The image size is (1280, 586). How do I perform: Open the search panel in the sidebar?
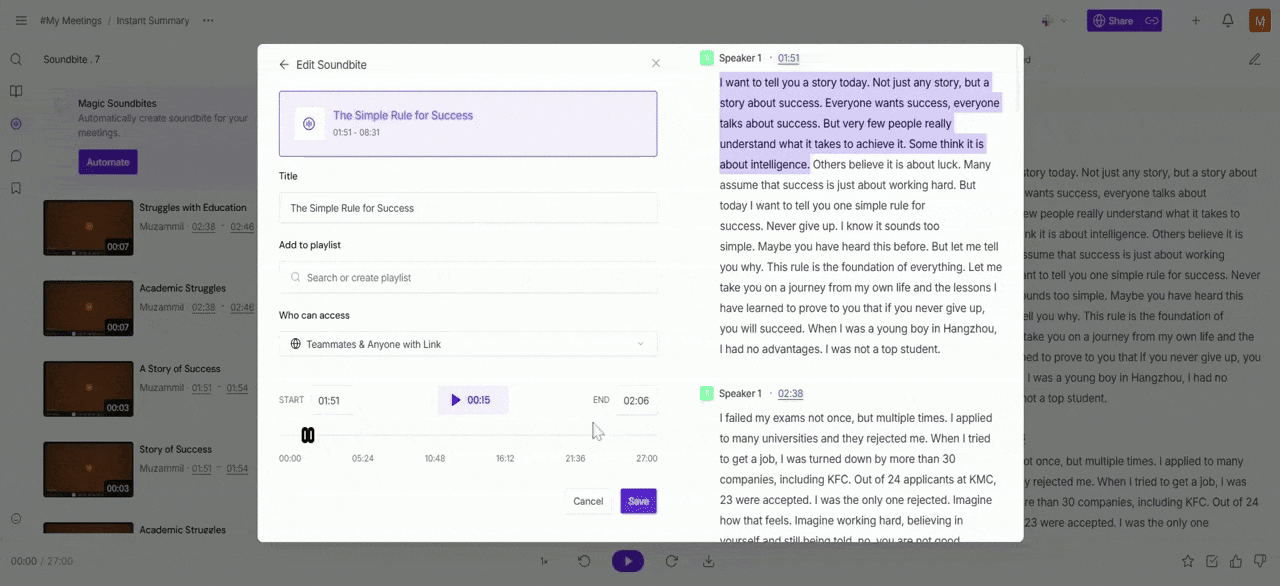point(16,59)
